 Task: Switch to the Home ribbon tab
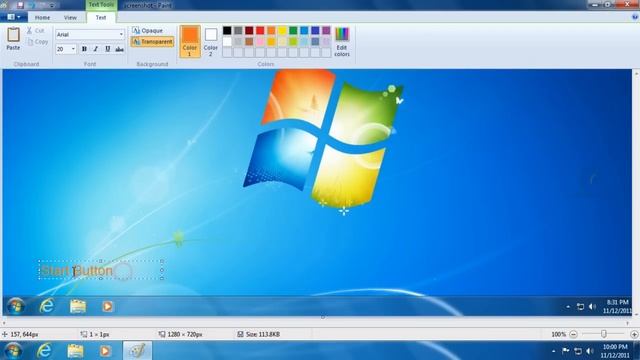point(42,18)
